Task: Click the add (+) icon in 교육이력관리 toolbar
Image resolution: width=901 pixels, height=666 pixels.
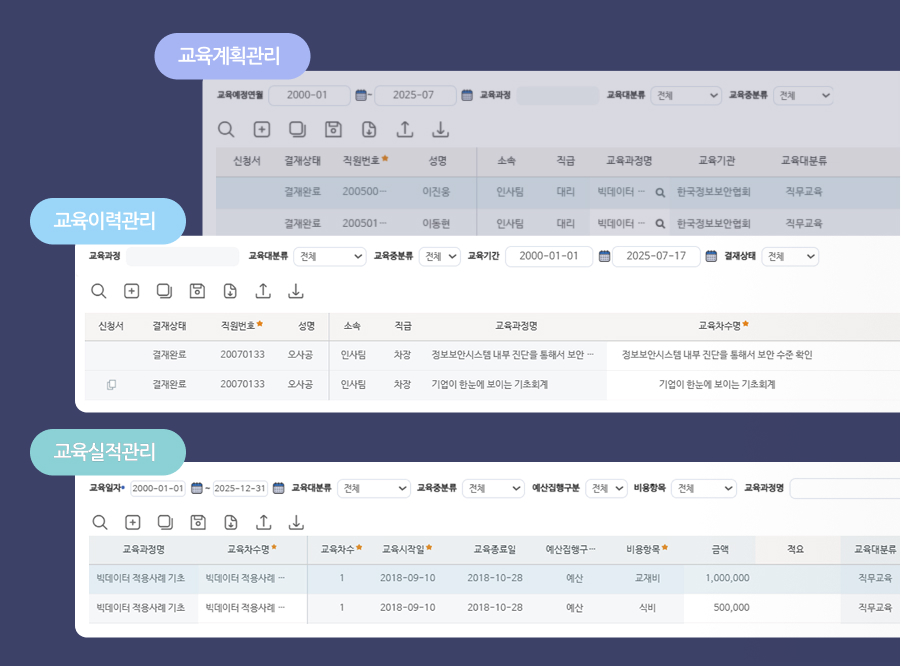Action: [133, 291]
